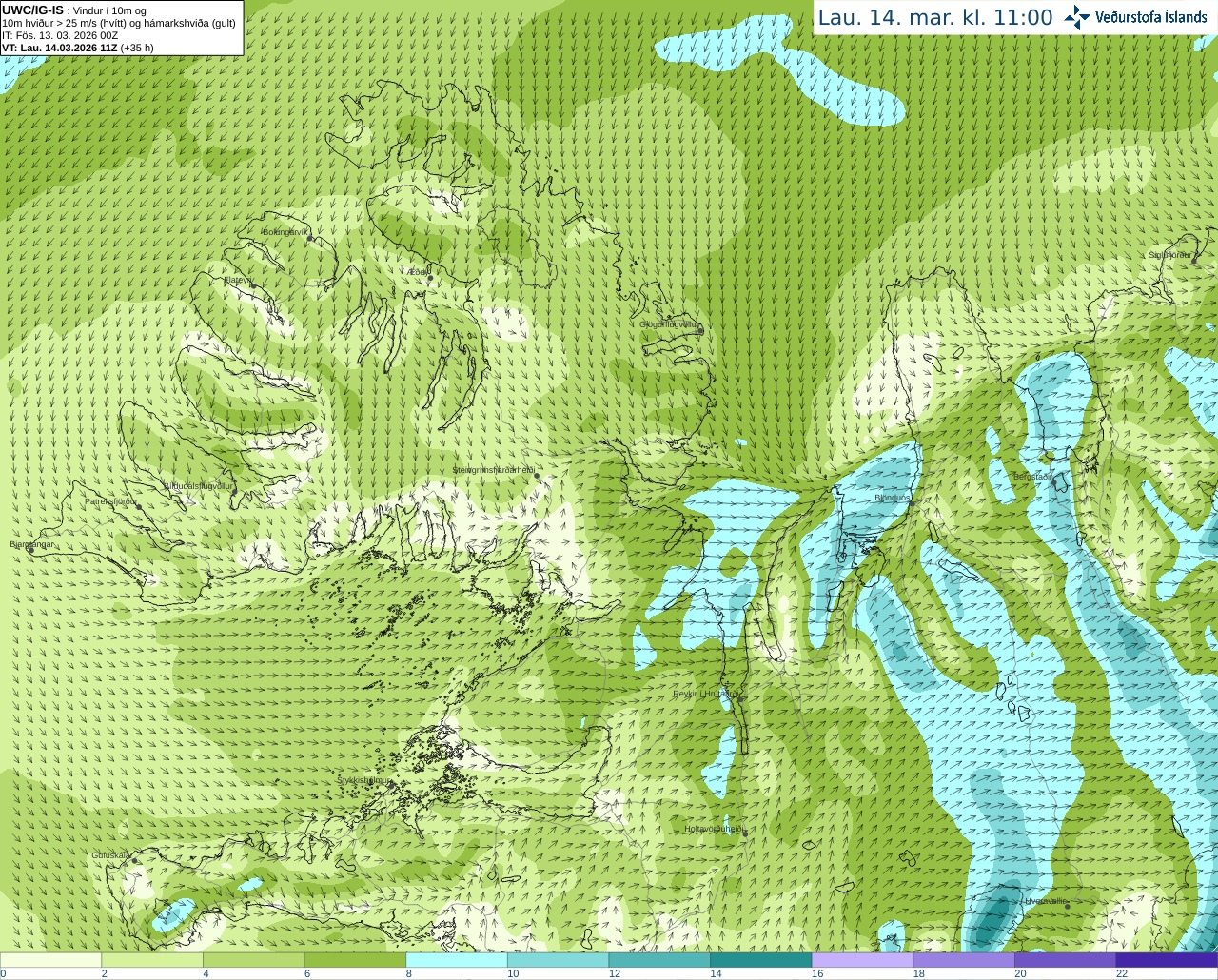Click the 0–2 m/s legend swatch

[x=50, y=960]
